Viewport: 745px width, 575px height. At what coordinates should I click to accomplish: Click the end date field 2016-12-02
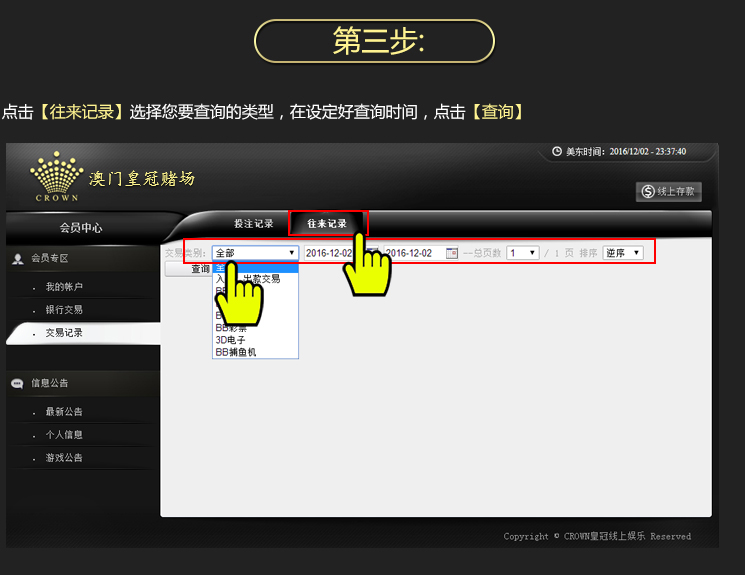pos(412,253)
